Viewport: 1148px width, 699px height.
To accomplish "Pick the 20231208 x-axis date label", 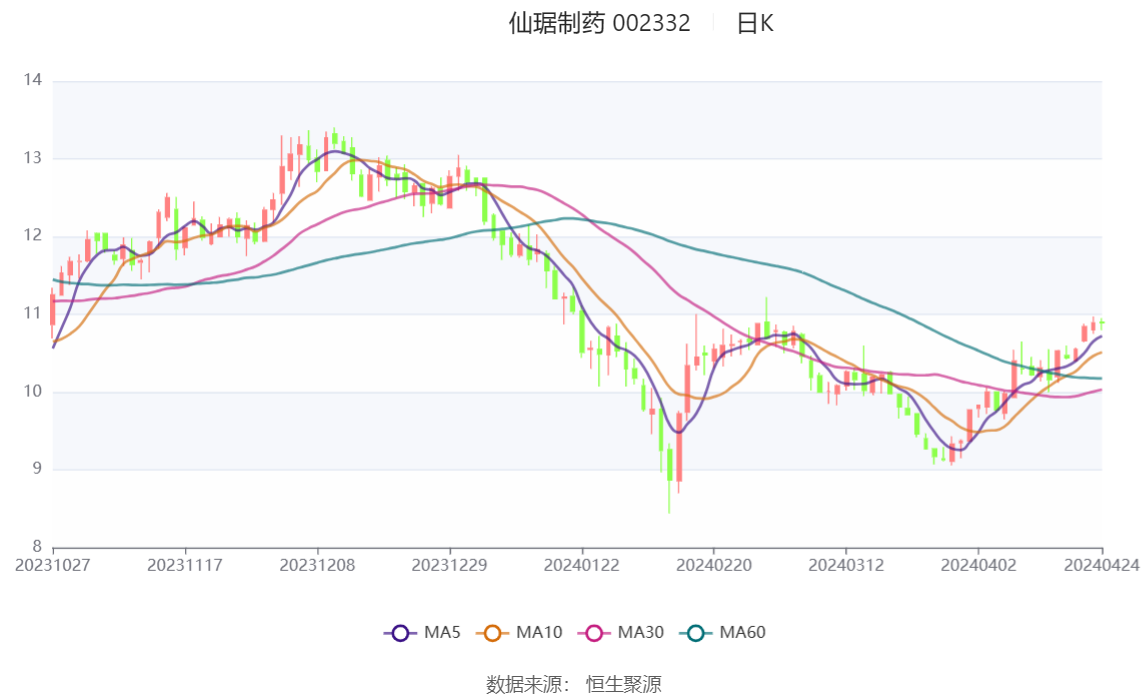I will click(318, 565).
